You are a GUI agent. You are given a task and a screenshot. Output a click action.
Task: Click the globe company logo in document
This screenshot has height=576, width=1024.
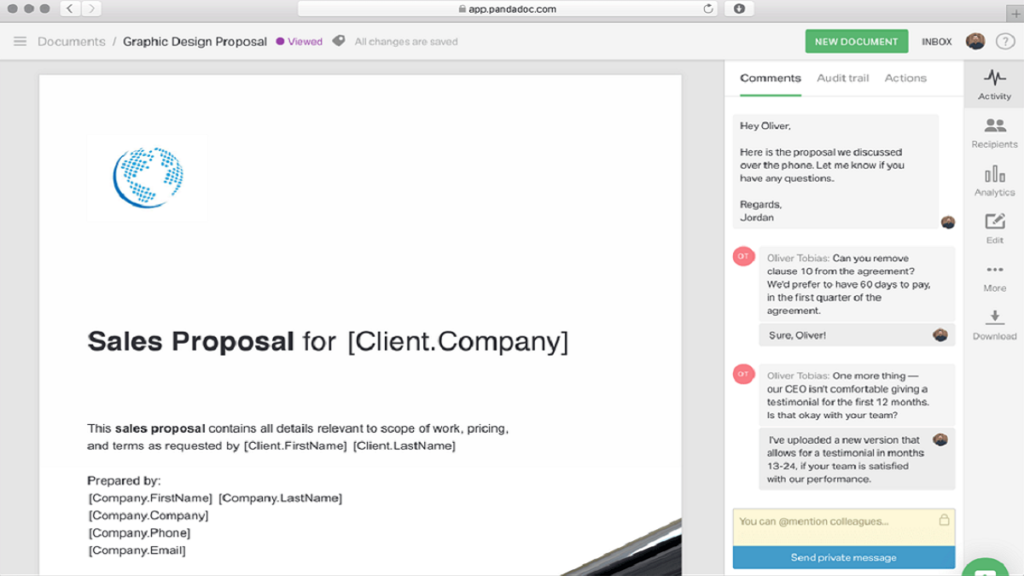tap(148, 178)
